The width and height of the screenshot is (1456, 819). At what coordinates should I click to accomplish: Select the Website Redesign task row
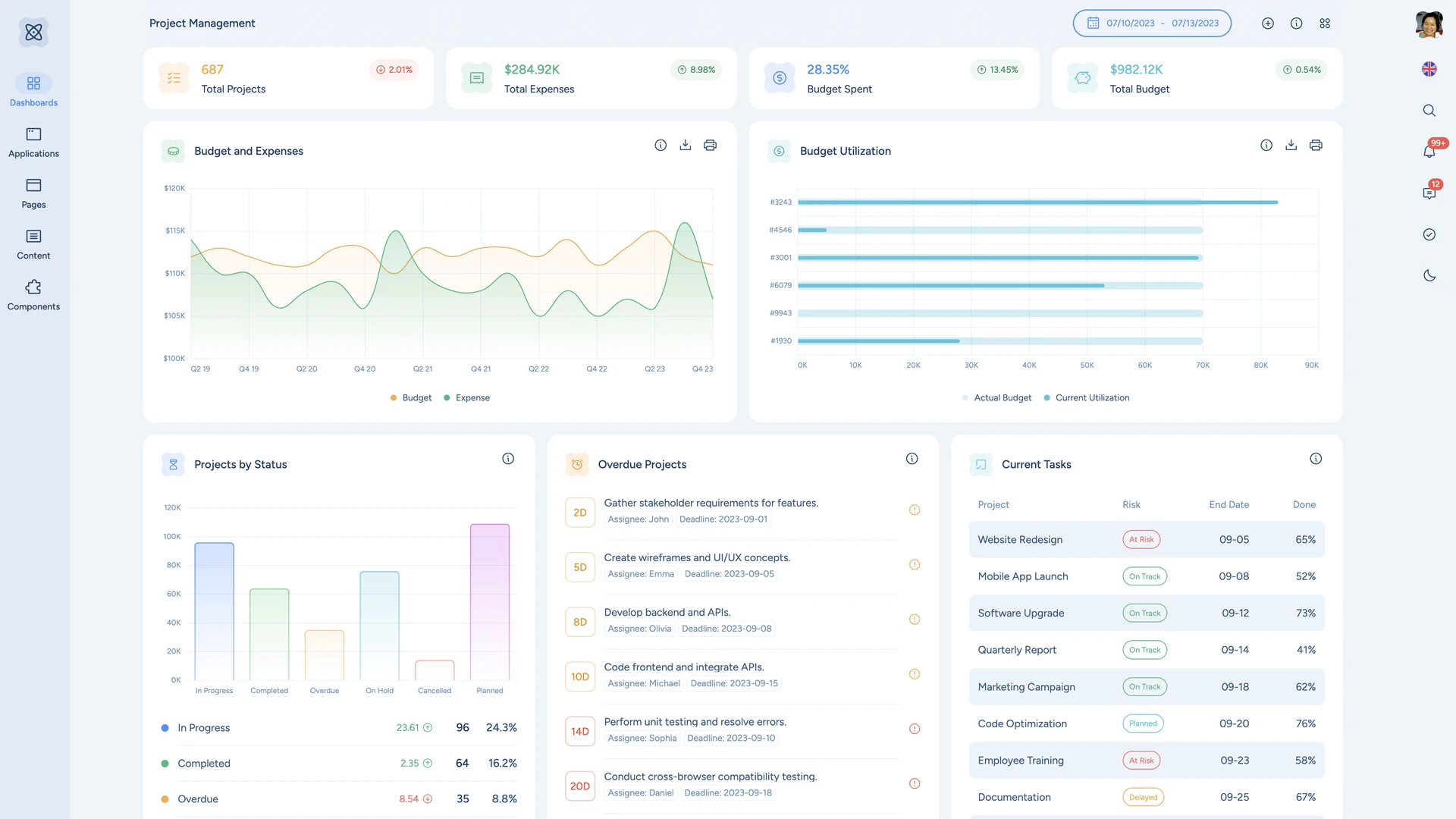1147,540
